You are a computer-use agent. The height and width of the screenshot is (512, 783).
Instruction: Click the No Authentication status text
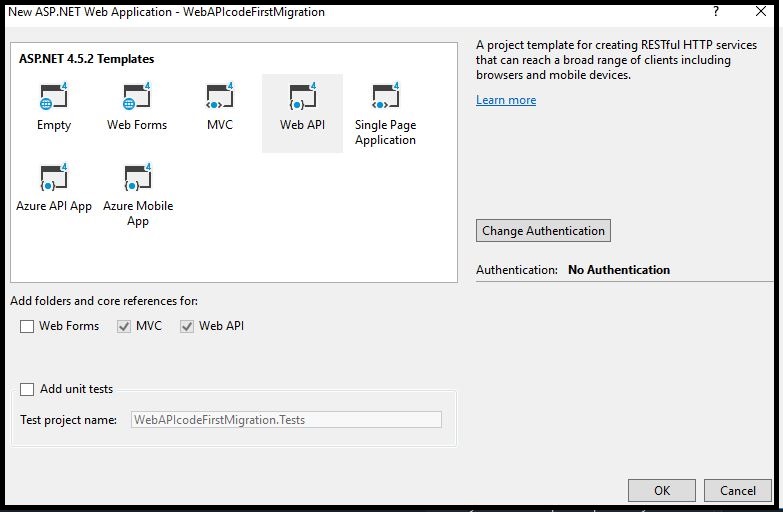619,270
